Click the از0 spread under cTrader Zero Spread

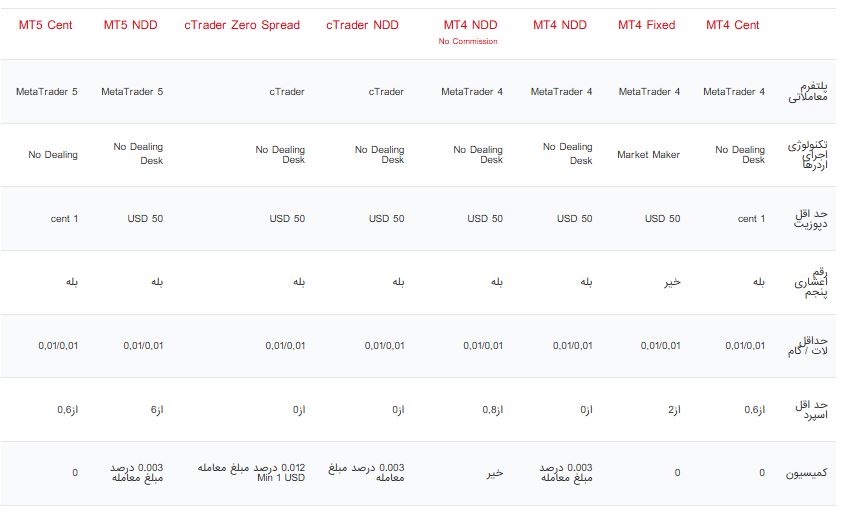pyautogui.click(x=299, y=410)
